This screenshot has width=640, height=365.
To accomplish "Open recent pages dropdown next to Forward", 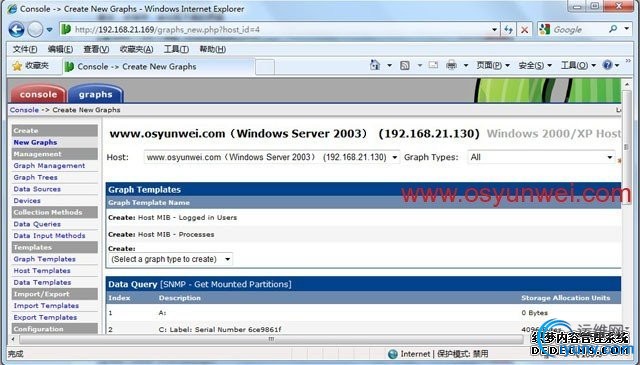I will [x=49, y=30].
